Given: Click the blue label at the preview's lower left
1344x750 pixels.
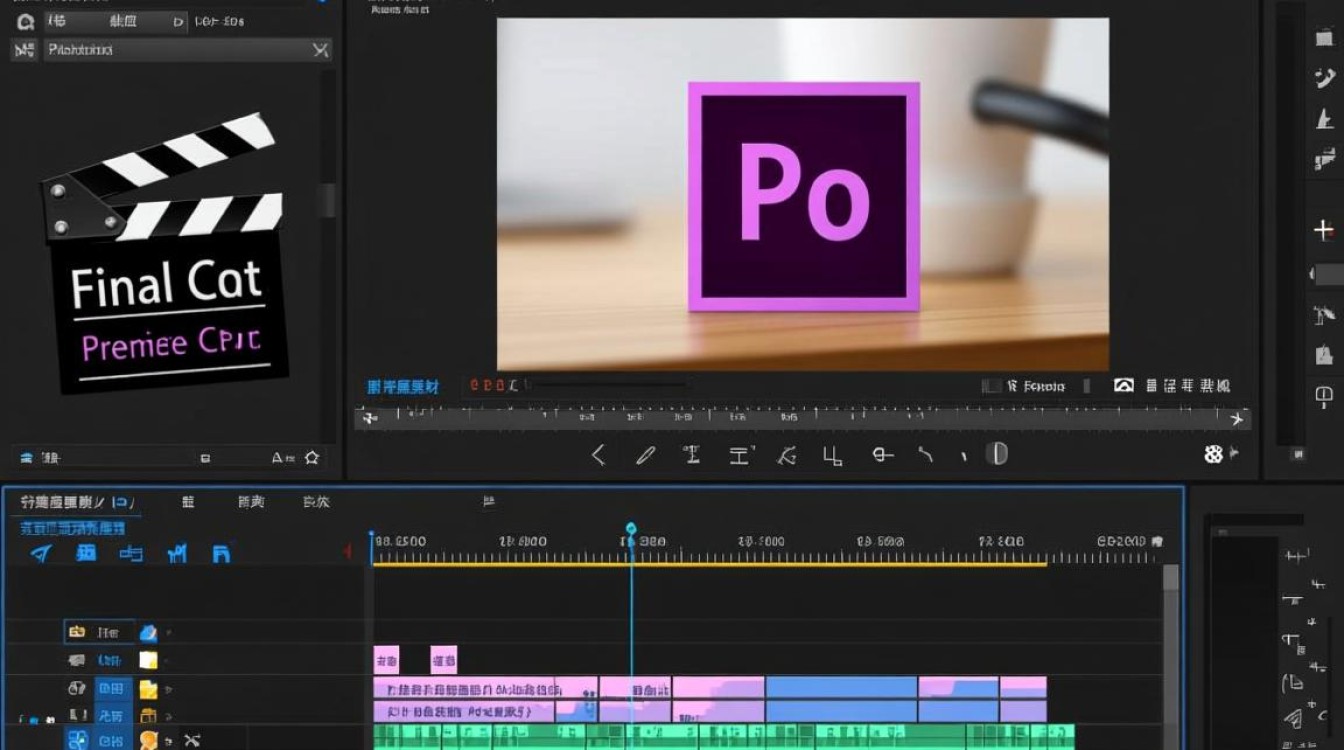Looking at the screenshot, I should (x=403, y=387).
